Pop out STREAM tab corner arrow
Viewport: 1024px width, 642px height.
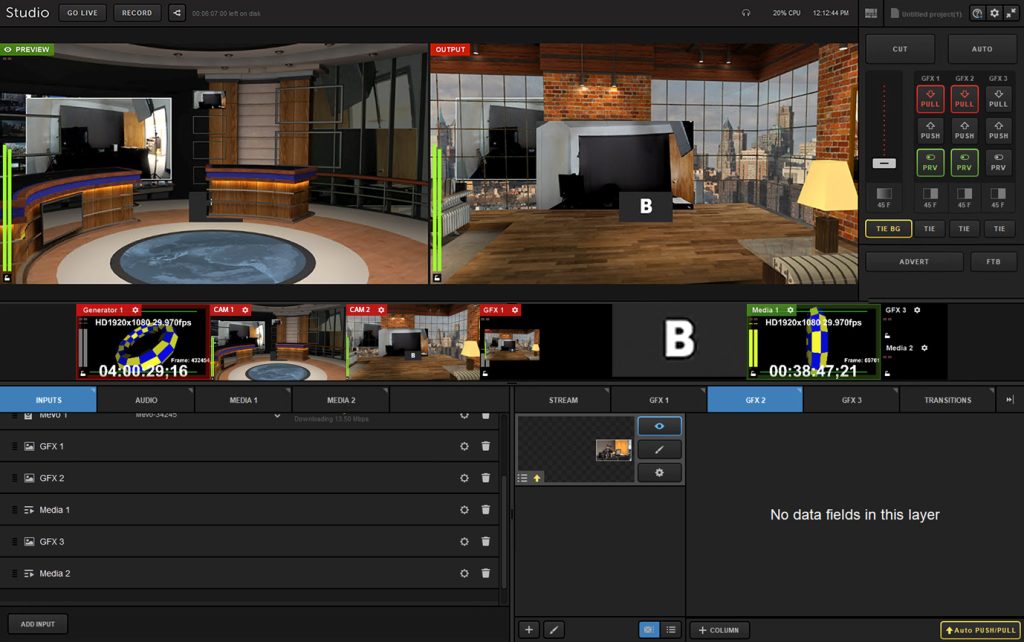coord(607,390)
